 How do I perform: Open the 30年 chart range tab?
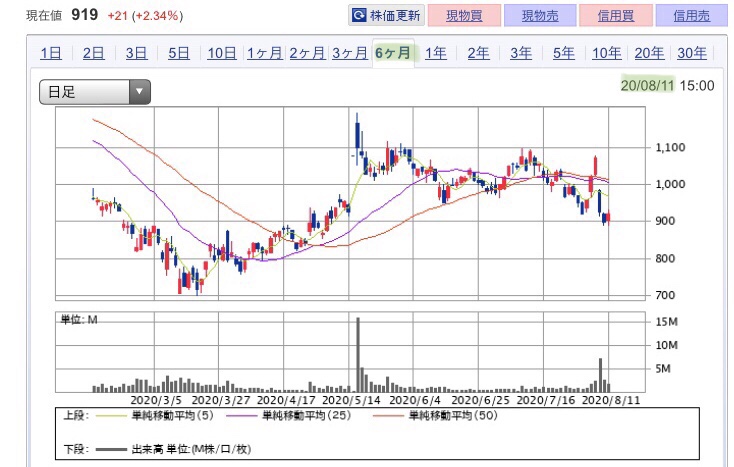(x=691, y=54)
